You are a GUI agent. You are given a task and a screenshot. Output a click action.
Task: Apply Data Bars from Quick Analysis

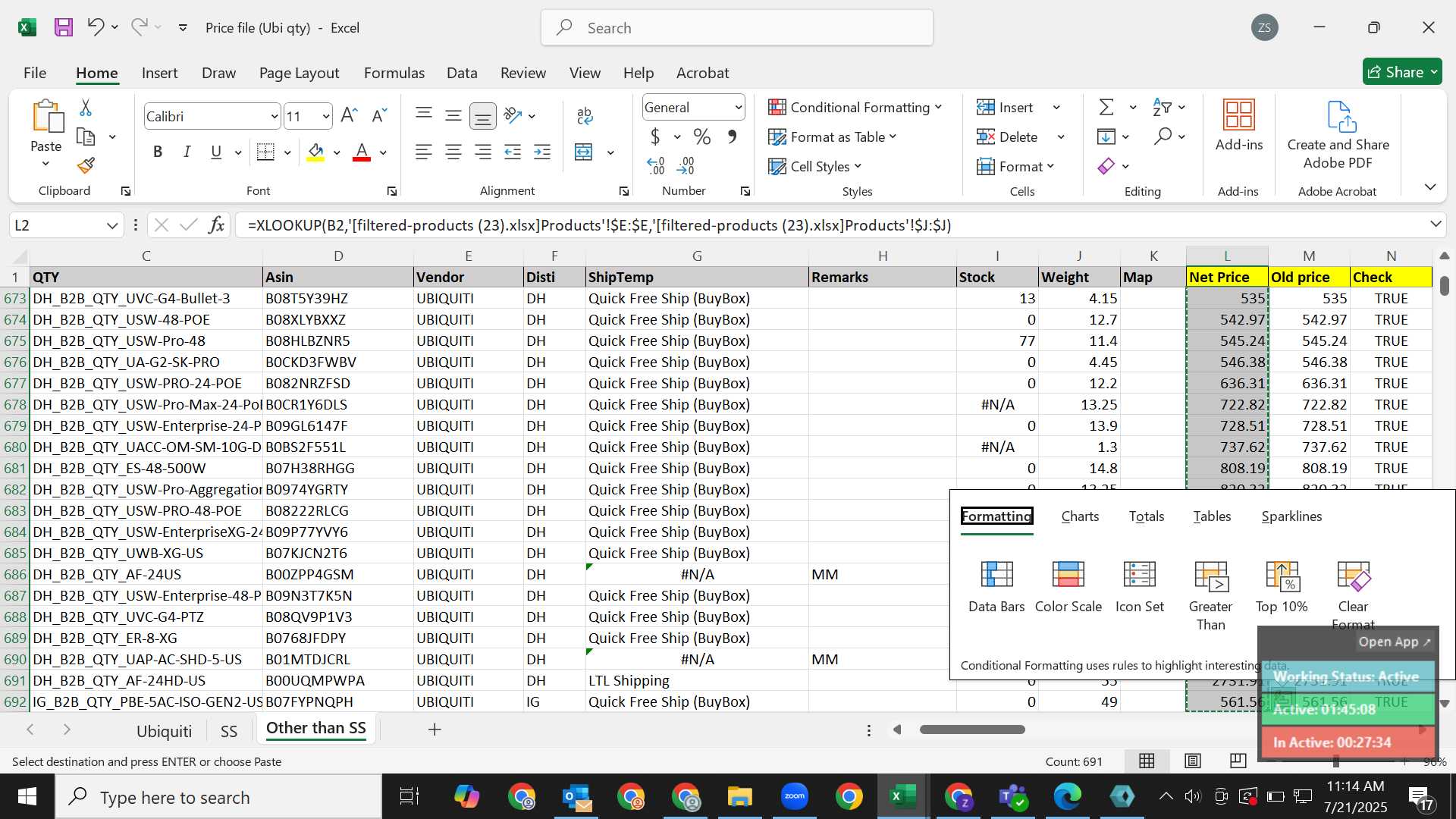tap(996, 587)
